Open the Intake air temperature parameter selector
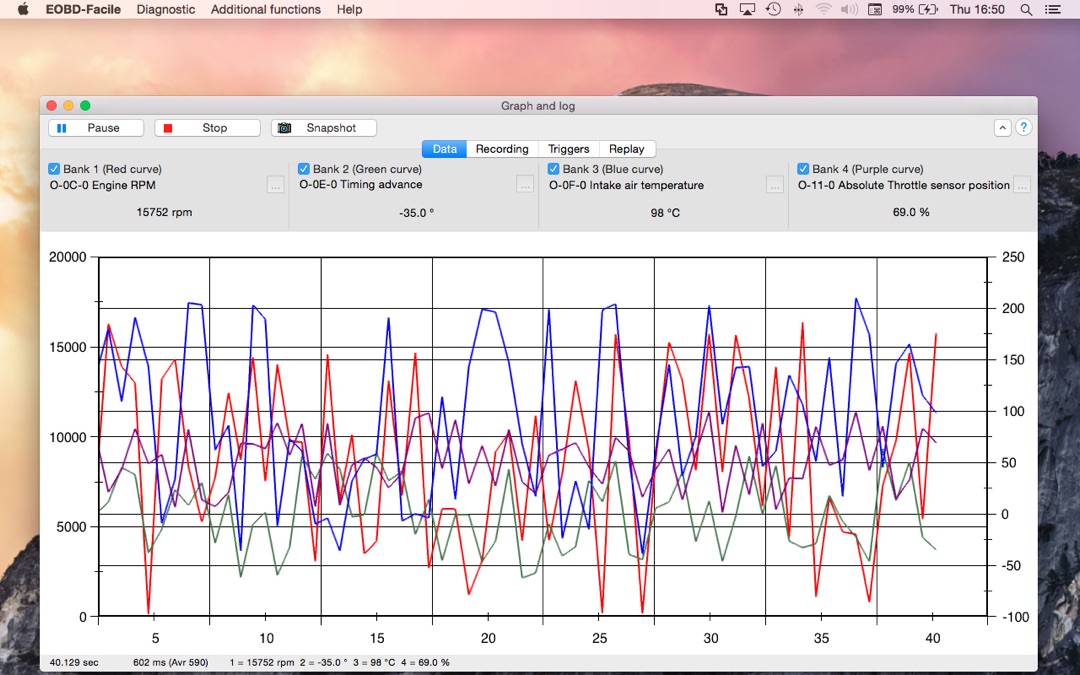Screen dimensions: 1080x675 click(x=774, y=185)
